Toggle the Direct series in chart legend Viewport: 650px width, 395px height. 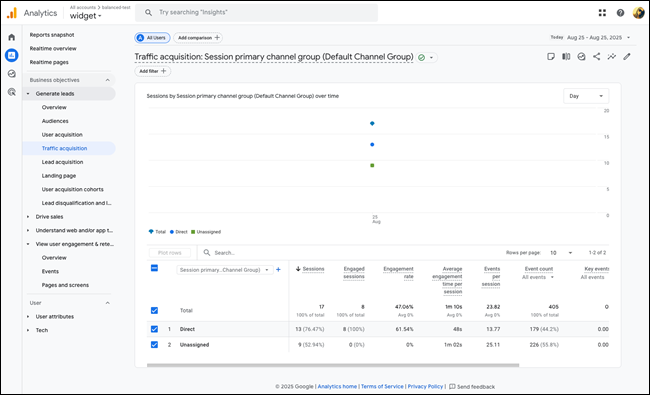coord(179,232)
